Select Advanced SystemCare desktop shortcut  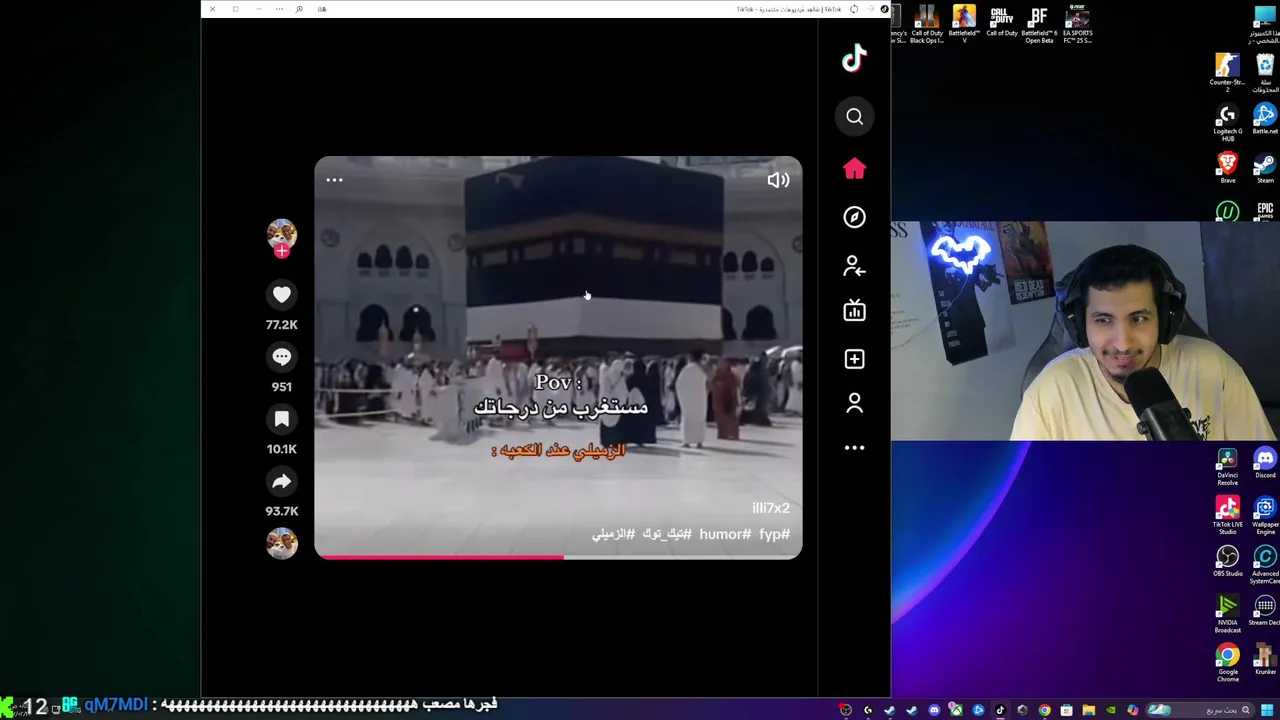pos(1265,565)
